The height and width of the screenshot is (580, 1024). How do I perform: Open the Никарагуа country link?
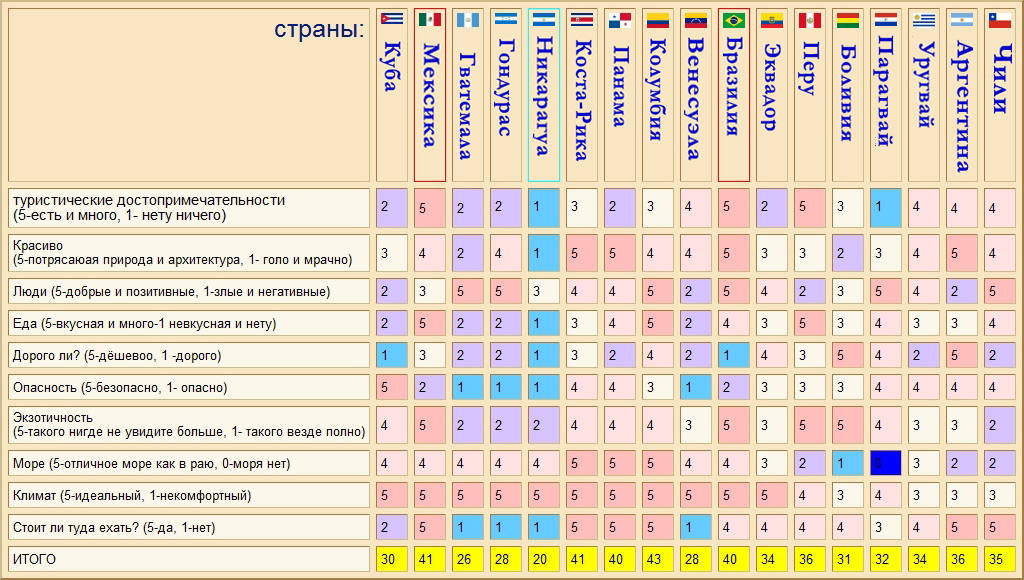pos(543,95)
